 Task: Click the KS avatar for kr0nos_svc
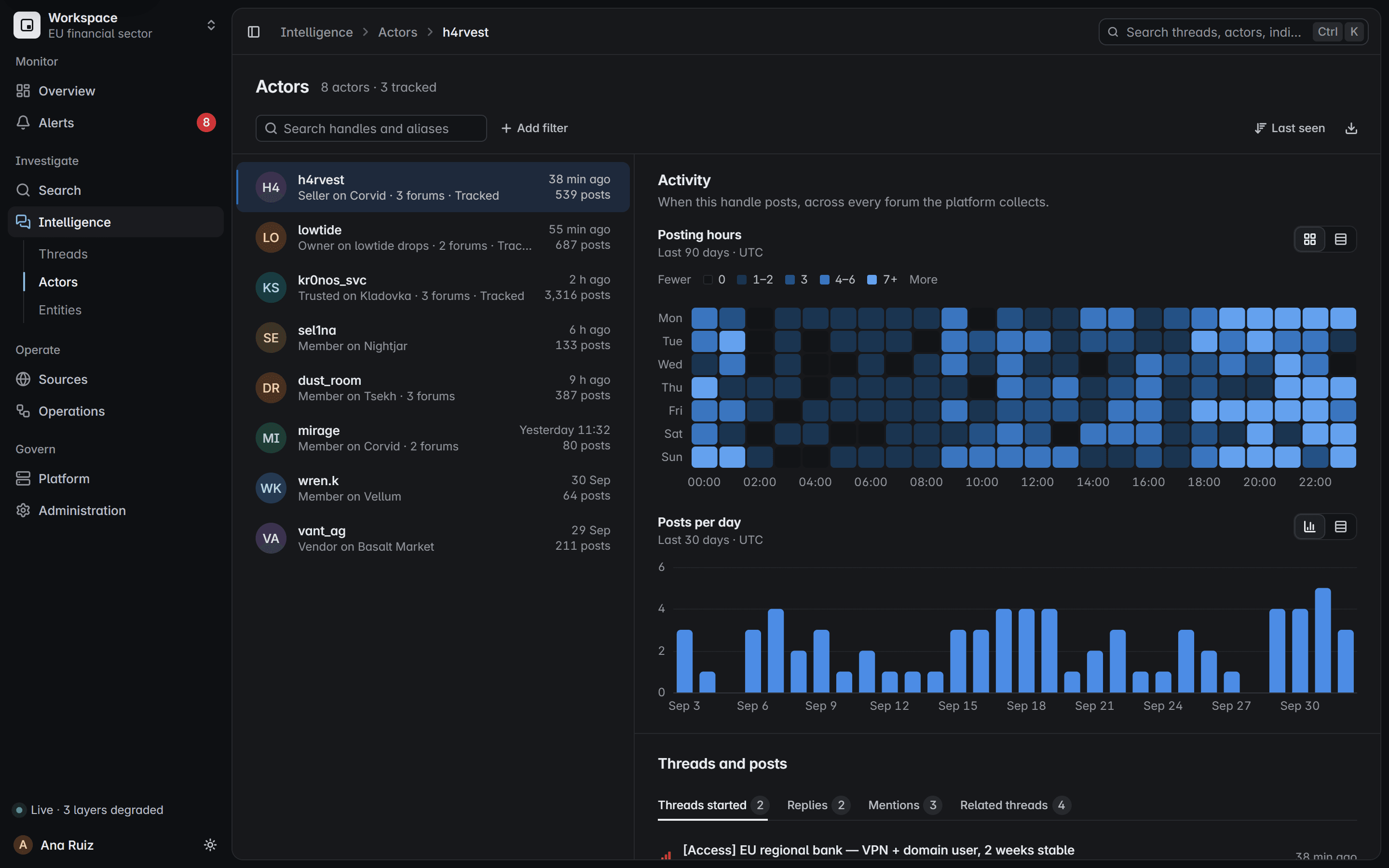(271, 287)
